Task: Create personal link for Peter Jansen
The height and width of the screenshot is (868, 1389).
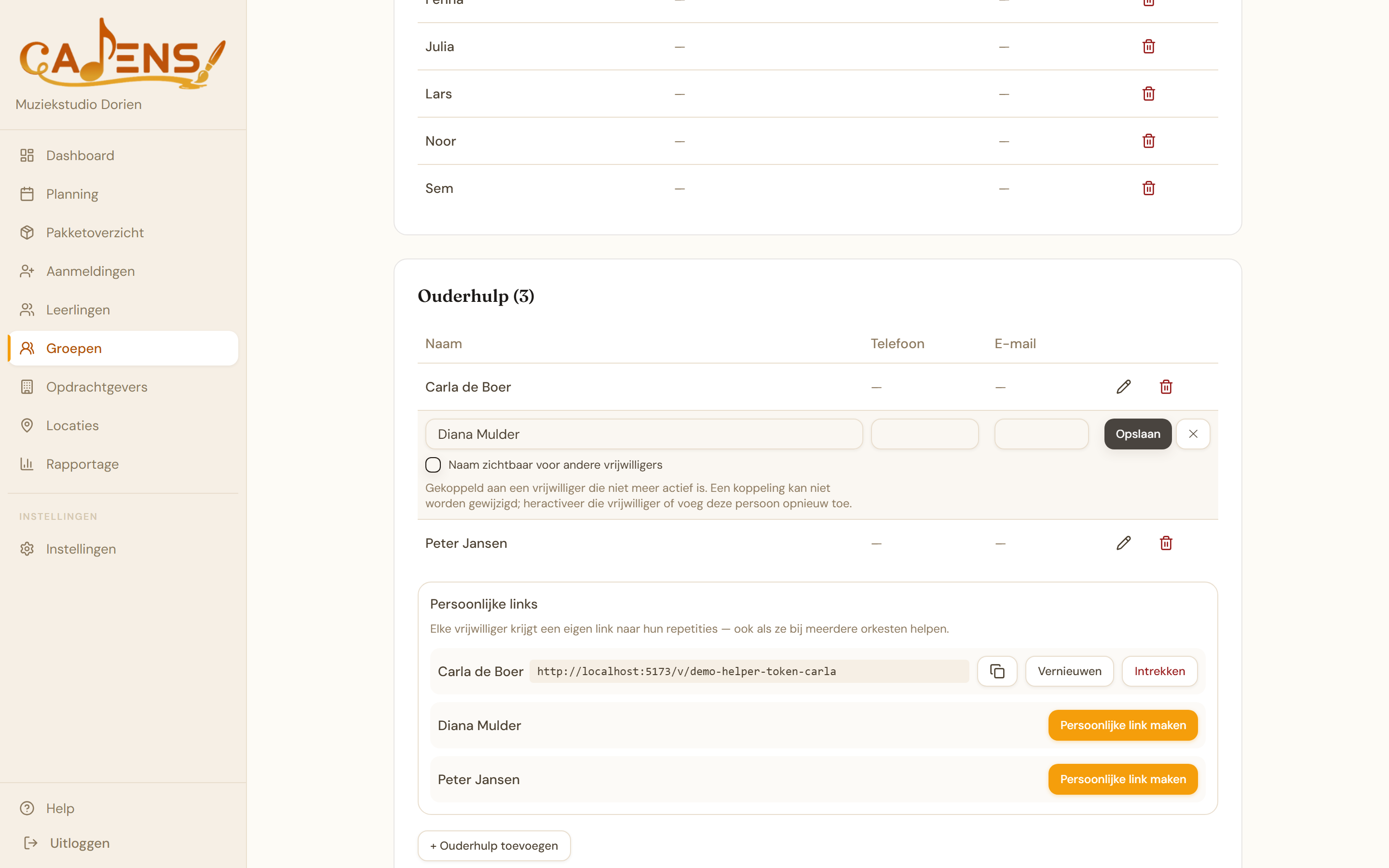Action: (x=1123, y=779)
